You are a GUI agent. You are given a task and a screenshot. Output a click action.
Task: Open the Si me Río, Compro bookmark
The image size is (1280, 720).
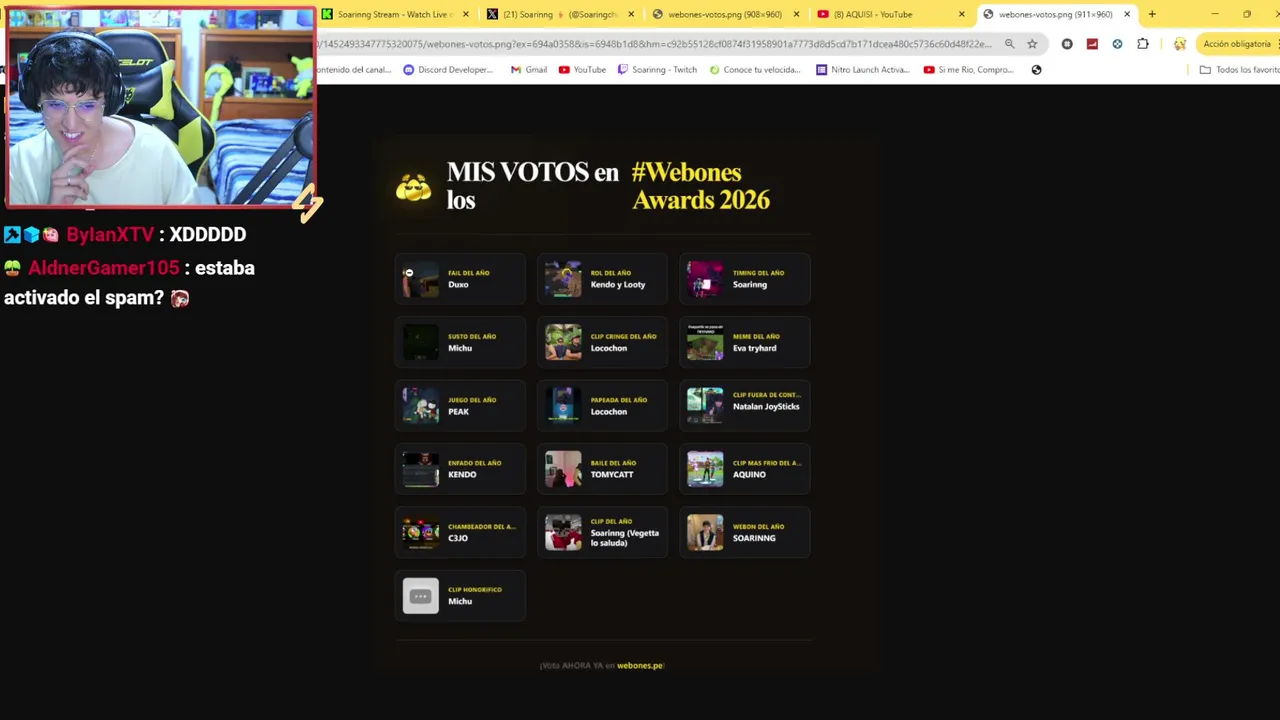click(969, 70)
